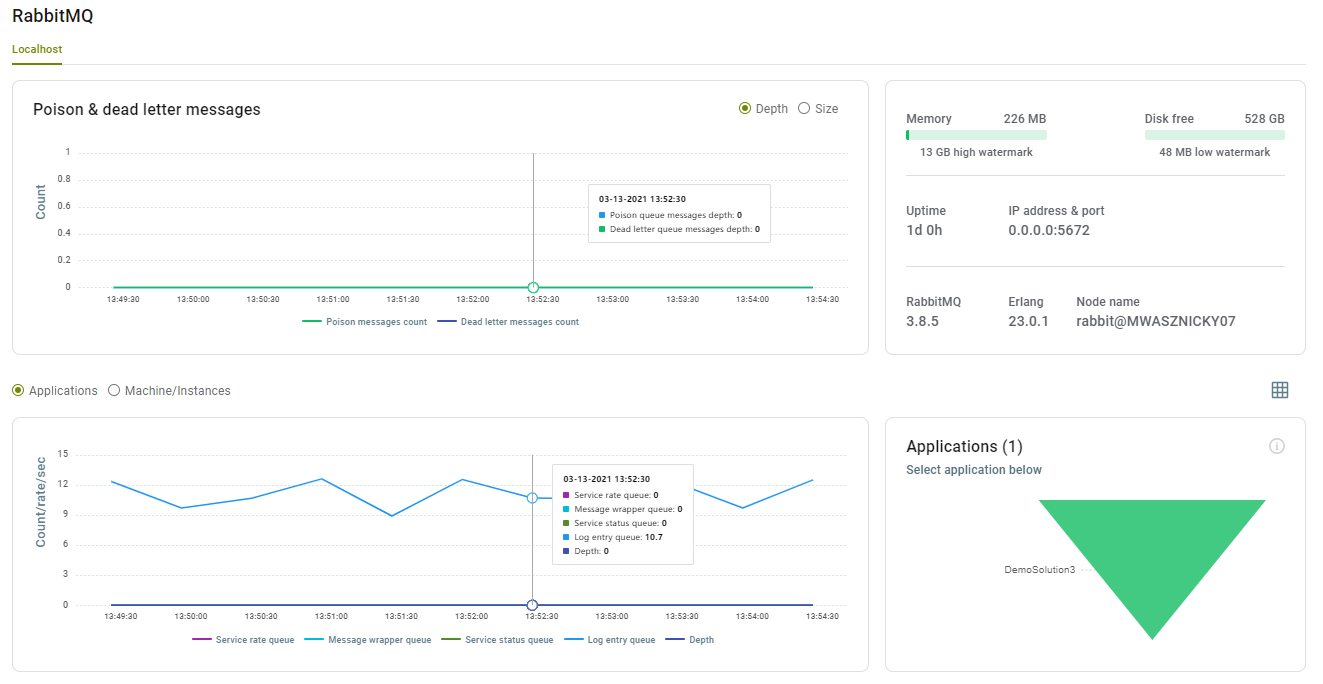
Task: Click the 226 MB memory value
Action: (1025, 118)
